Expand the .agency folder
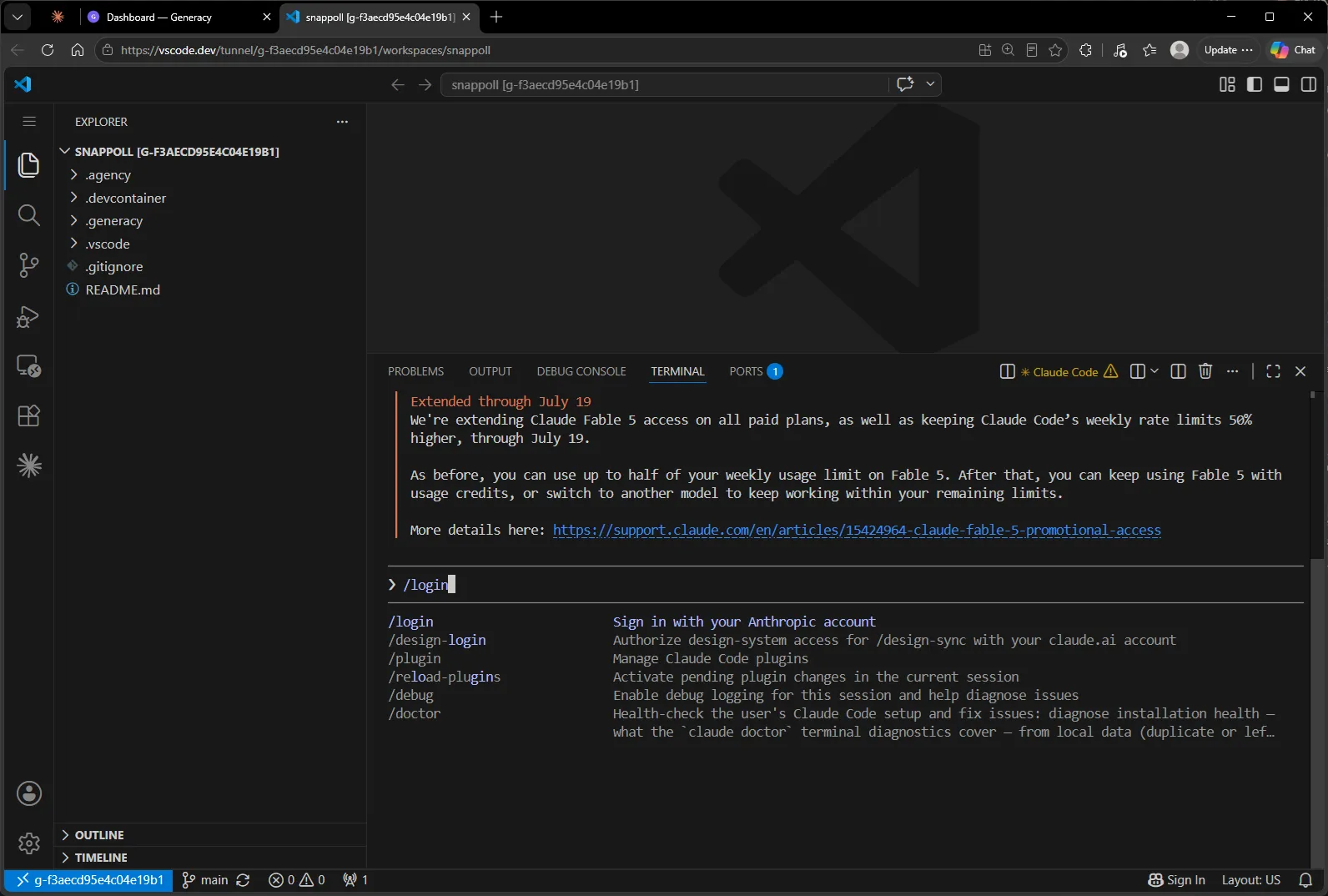 [x=209, y=175]
